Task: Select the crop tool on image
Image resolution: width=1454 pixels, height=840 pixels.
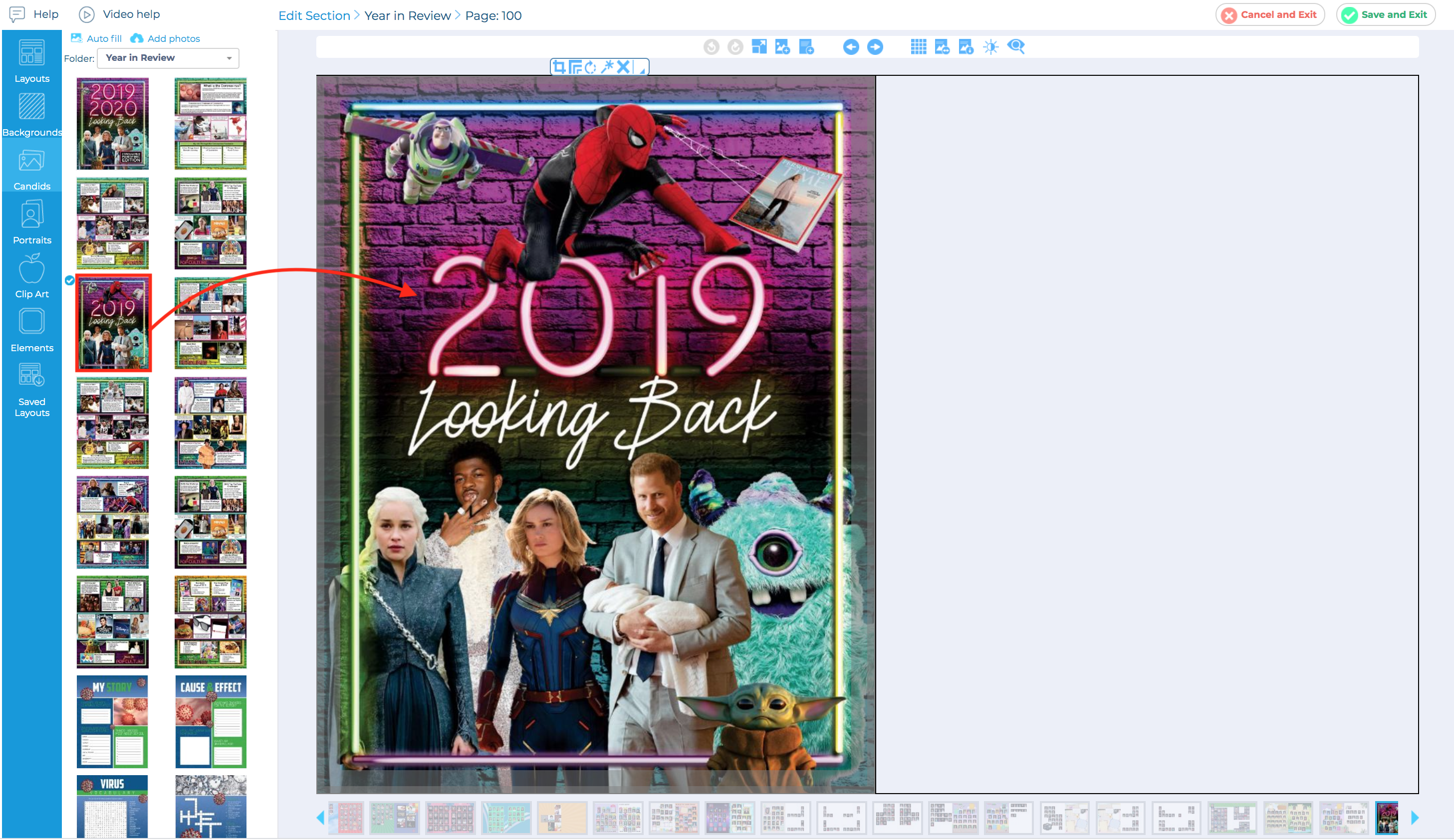Action: [x=558, y=67]
